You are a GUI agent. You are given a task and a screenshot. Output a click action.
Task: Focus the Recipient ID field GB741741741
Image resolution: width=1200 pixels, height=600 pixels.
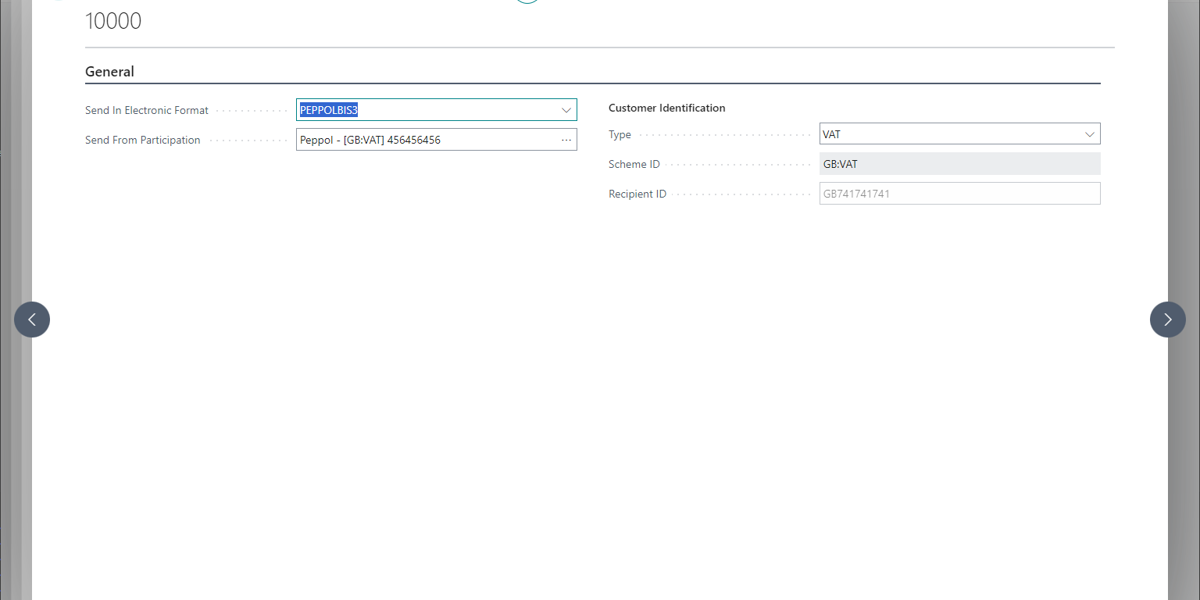(x=959, y=194)
